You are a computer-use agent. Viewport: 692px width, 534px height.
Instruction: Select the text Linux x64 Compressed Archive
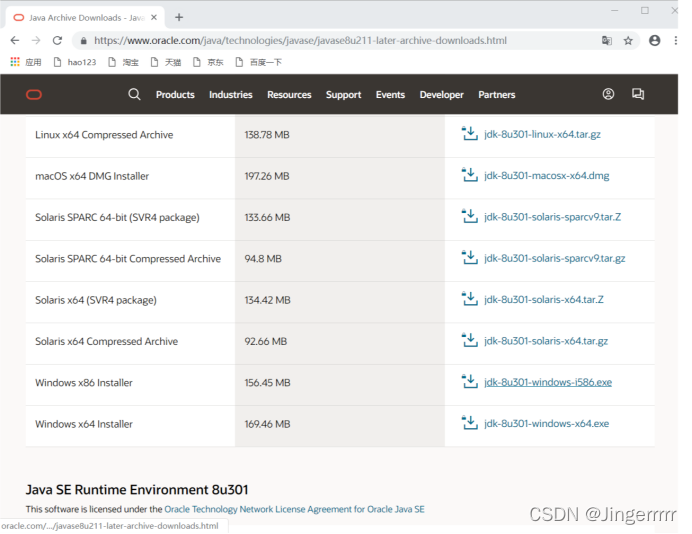pyautogui.click(x=104, y=135)
